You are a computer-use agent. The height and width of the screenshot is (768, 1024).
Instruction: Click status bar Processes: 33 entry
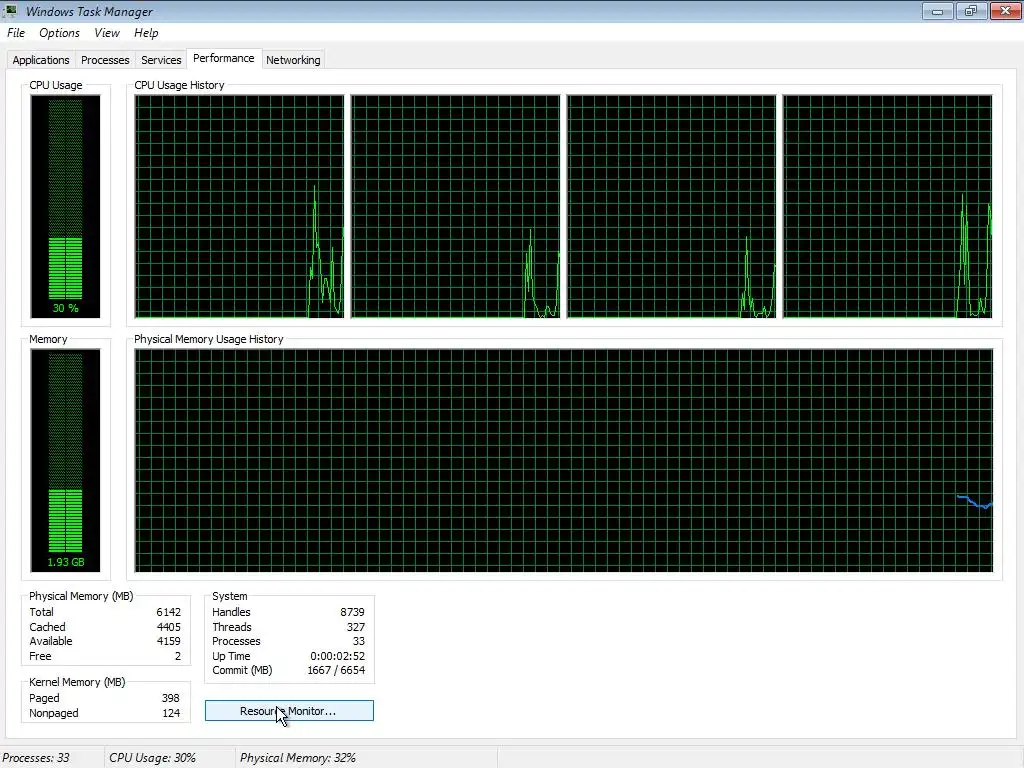click(x=36, y=758)
